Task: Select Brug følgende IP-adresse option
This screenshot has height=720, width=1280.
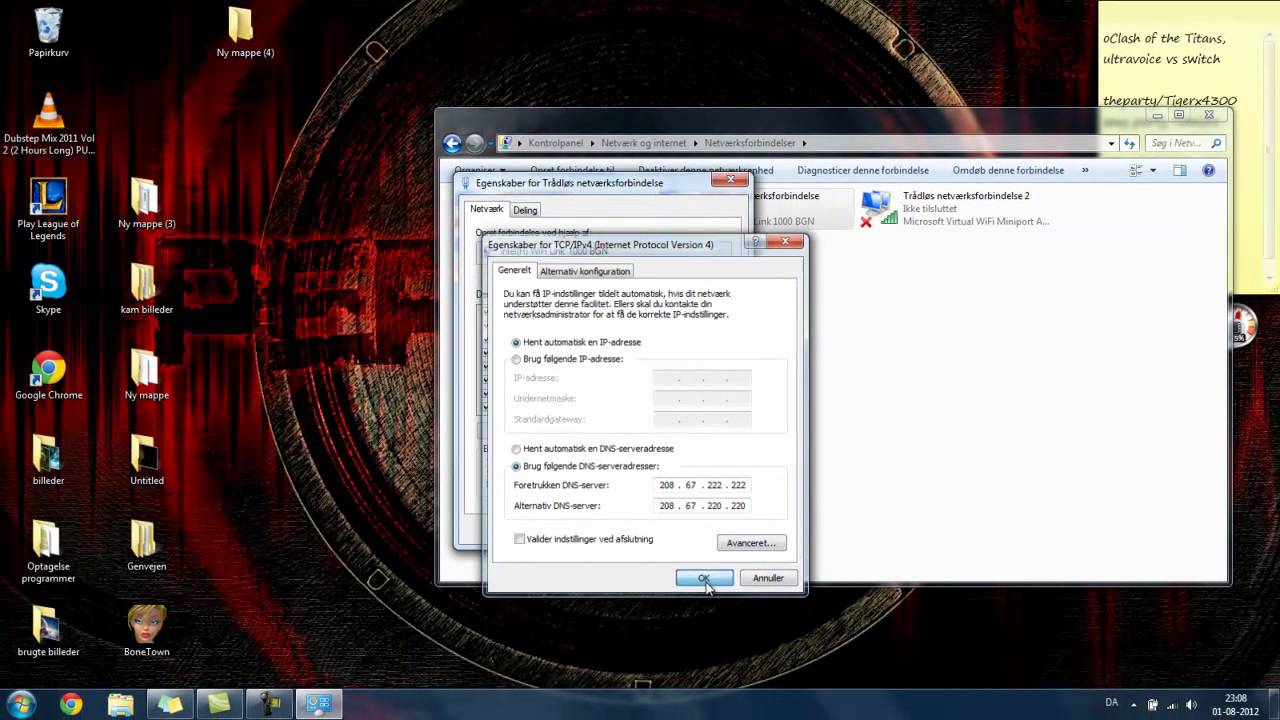Action: [567, 359]
